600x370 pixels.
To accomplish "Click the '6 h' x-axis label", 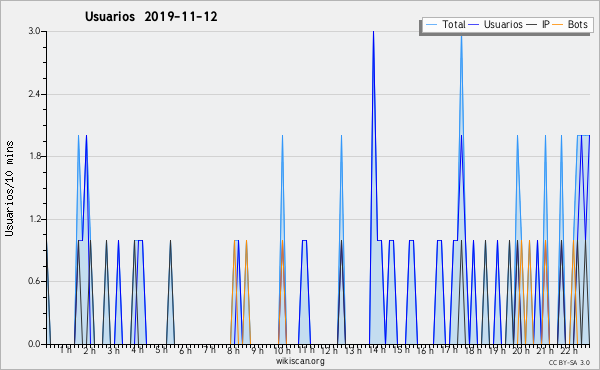I will pos(186,350).
